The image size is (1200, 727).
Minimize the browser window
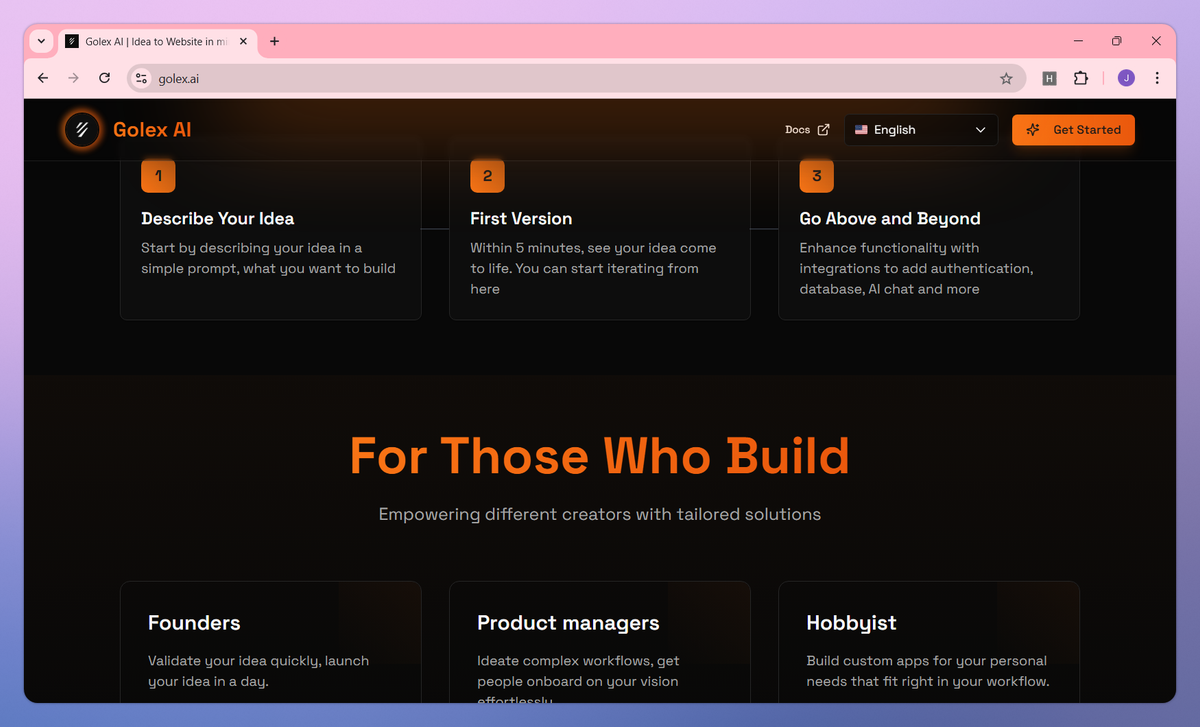[x=1079, y=41]
